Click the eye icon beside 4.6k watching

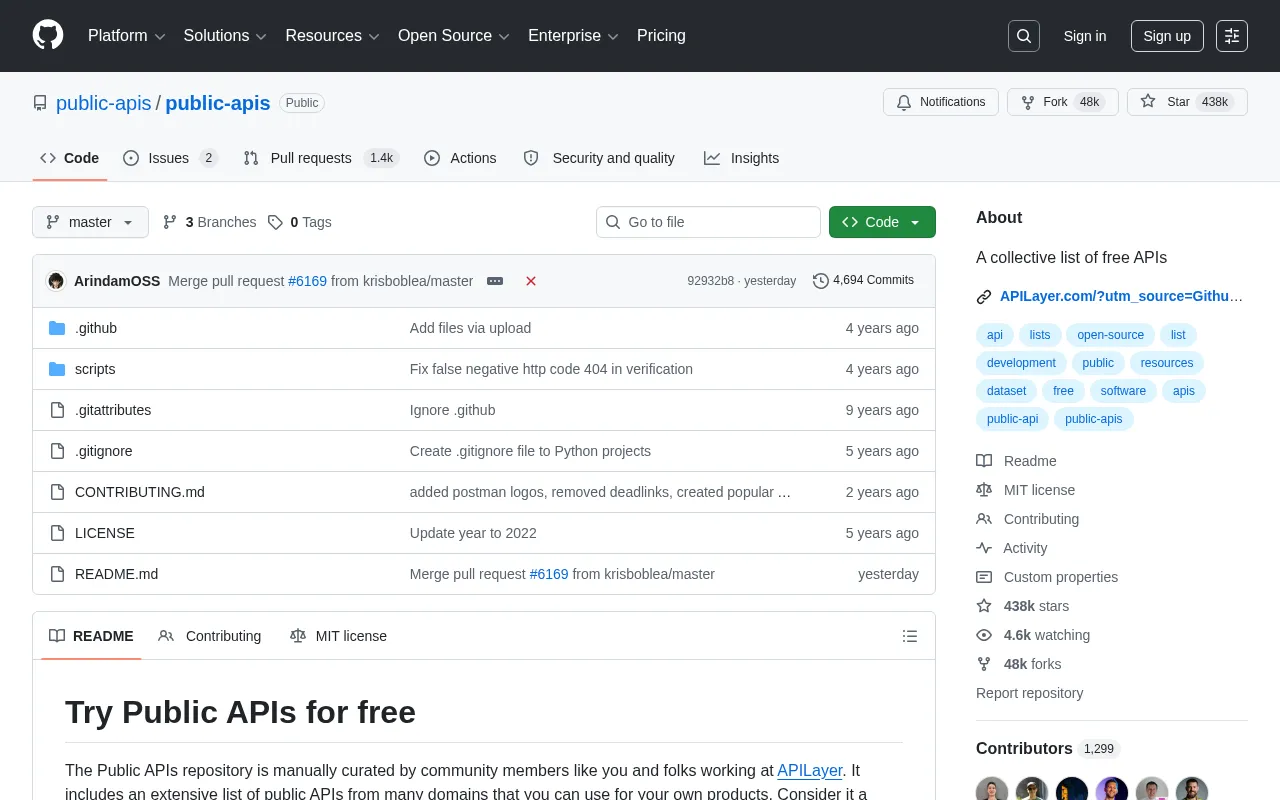(984, 635)
